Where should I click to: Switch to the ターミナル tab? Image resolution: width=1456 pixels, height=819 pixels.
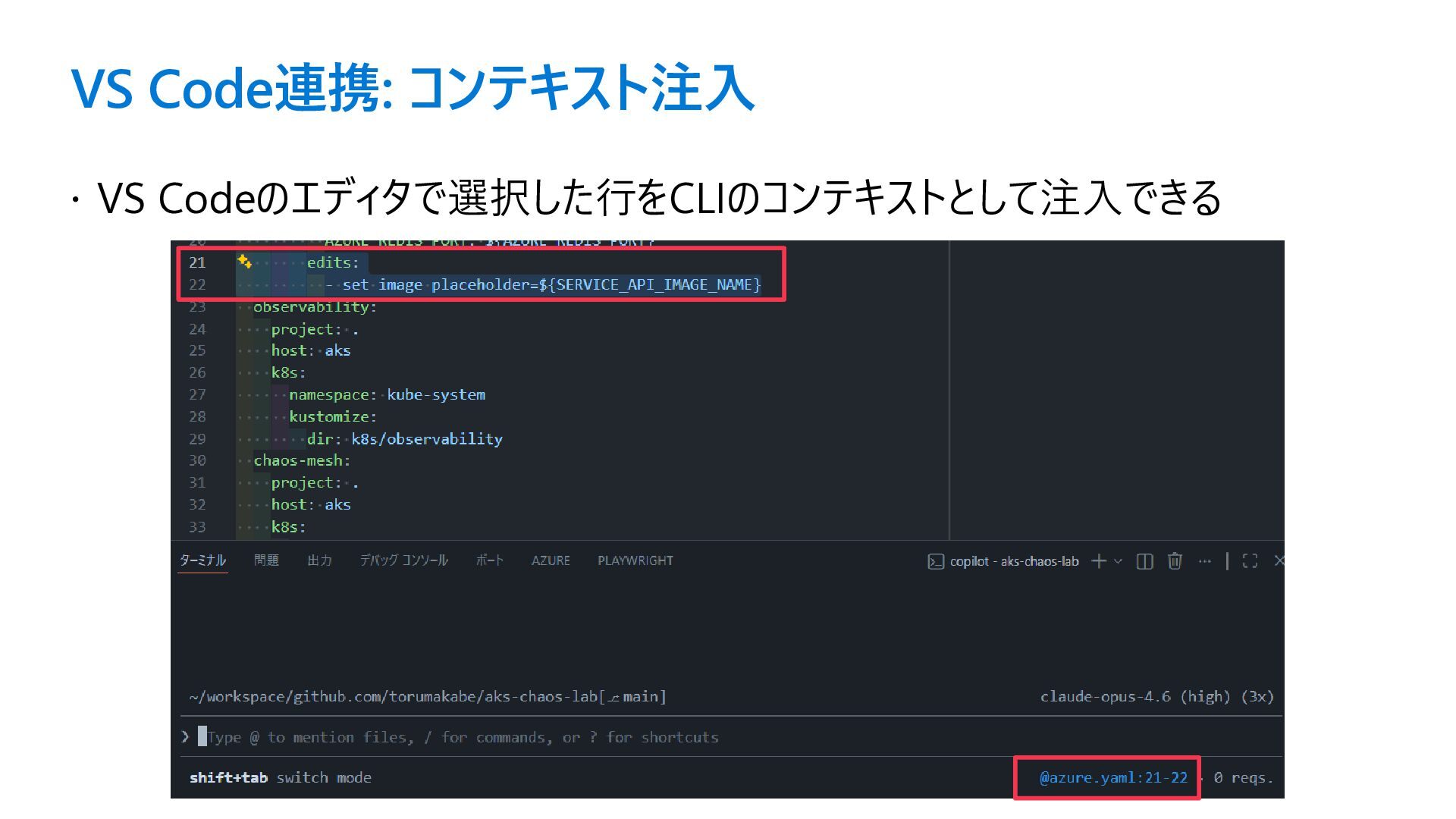(202, 560)
